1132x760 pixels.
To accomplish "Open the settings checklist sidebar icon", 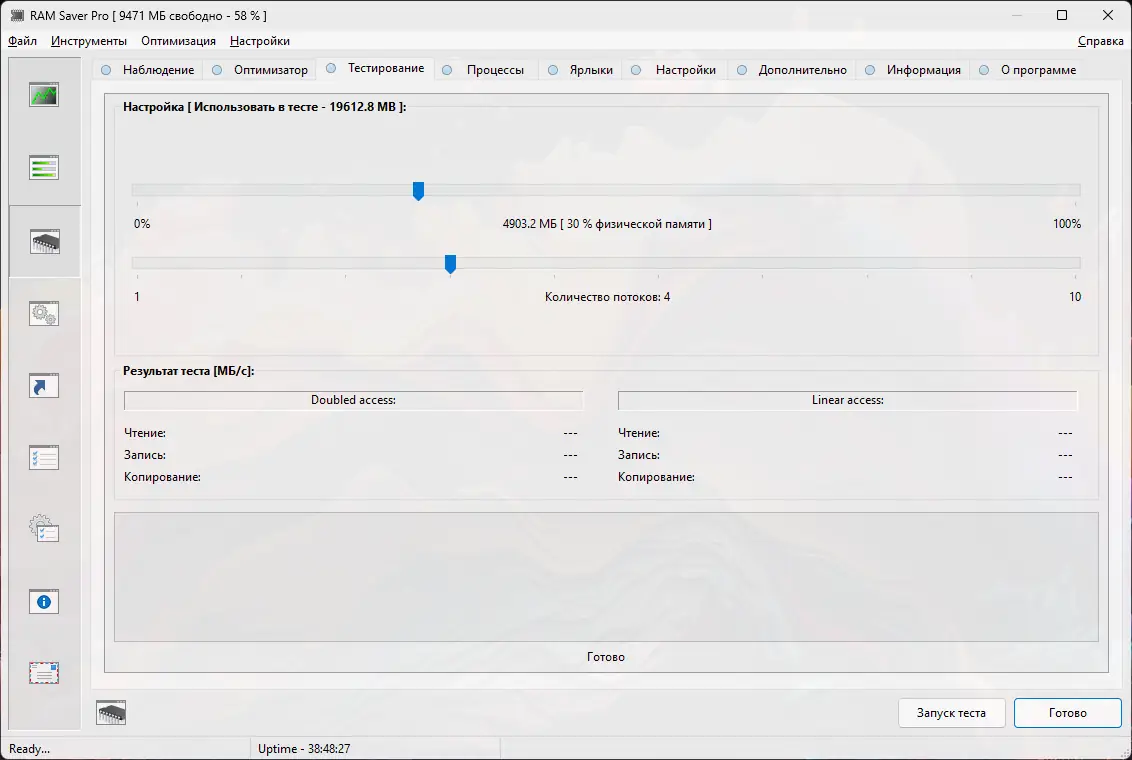I will coord(44,458).
